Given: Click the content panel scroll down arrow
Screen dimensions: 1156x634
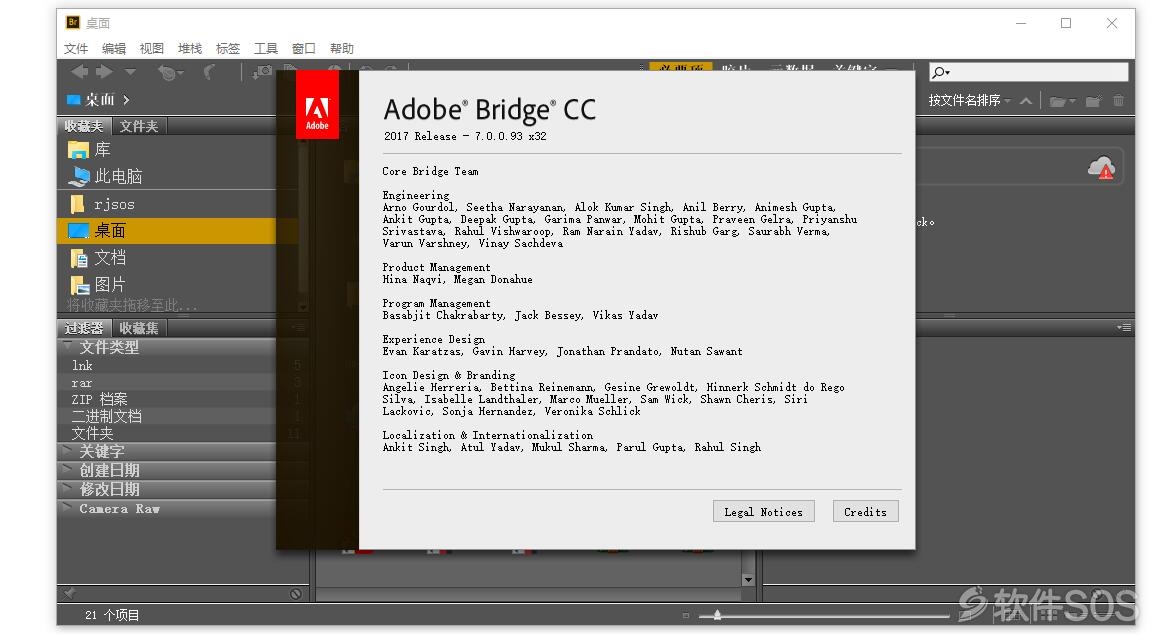Looking at the screenshot, I should [748, 579].
